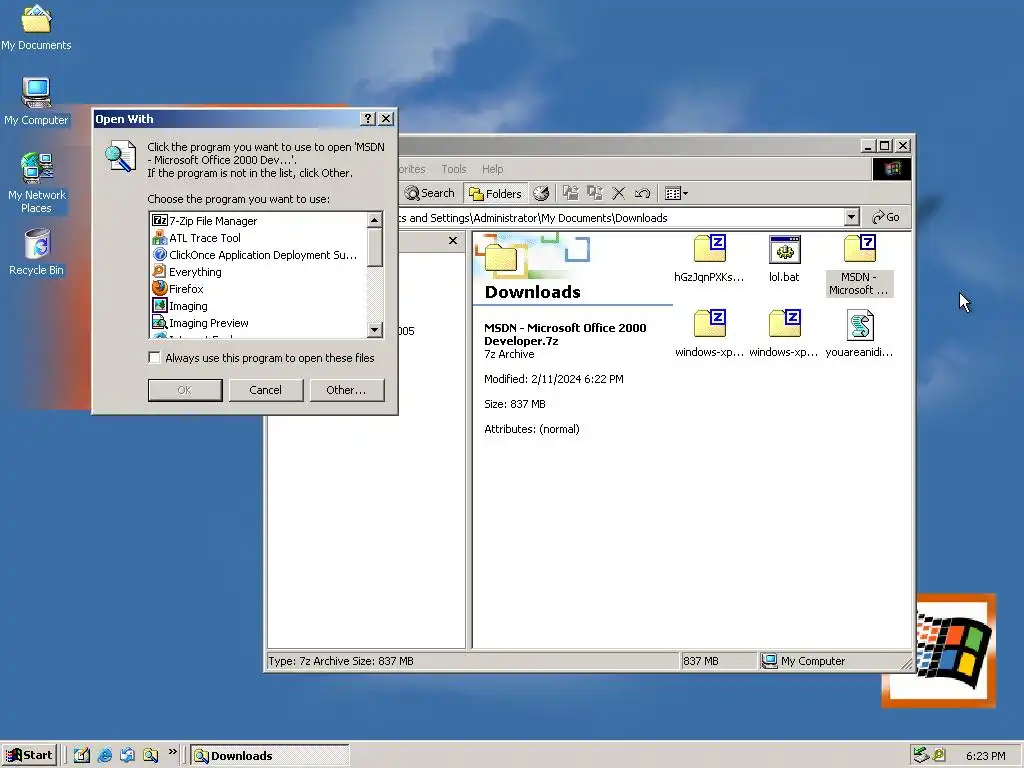The image size is (1024, 768).
Task: Click the disabled OK button in Open With
Action: [185, 390]
